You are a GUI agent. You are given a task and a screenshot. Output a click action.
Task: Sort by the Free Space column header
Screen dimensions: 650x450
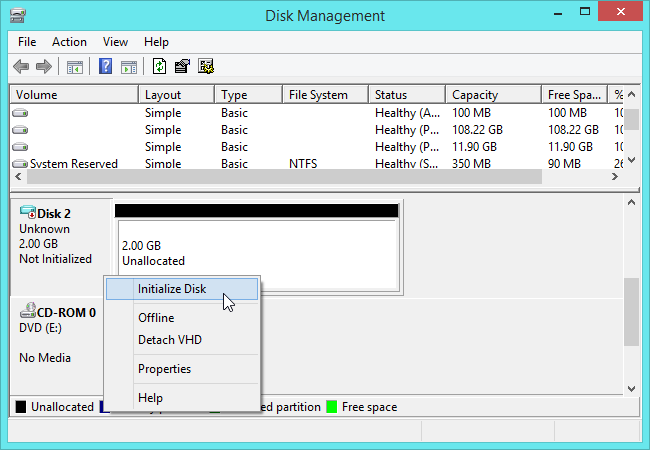(575, 95)
